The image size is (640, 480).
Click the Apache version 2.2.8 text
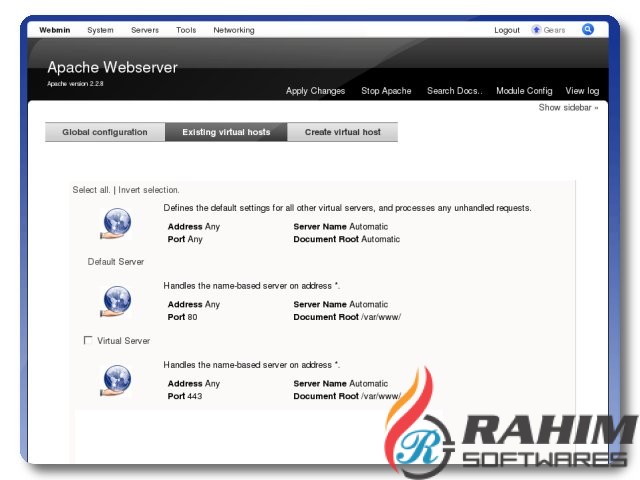[75, 84]
